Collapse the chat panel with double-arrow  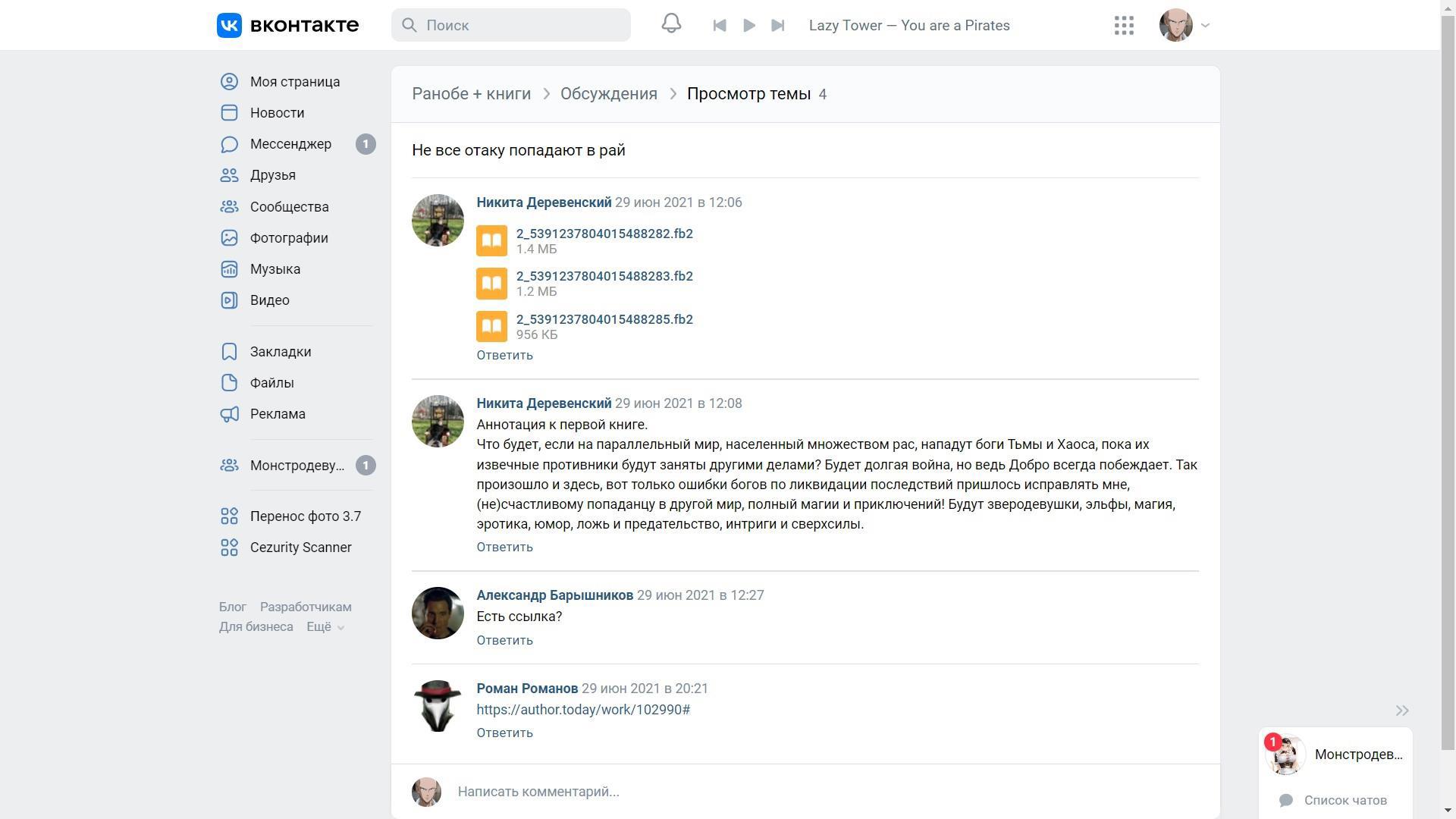click(x=1401, y=711)
